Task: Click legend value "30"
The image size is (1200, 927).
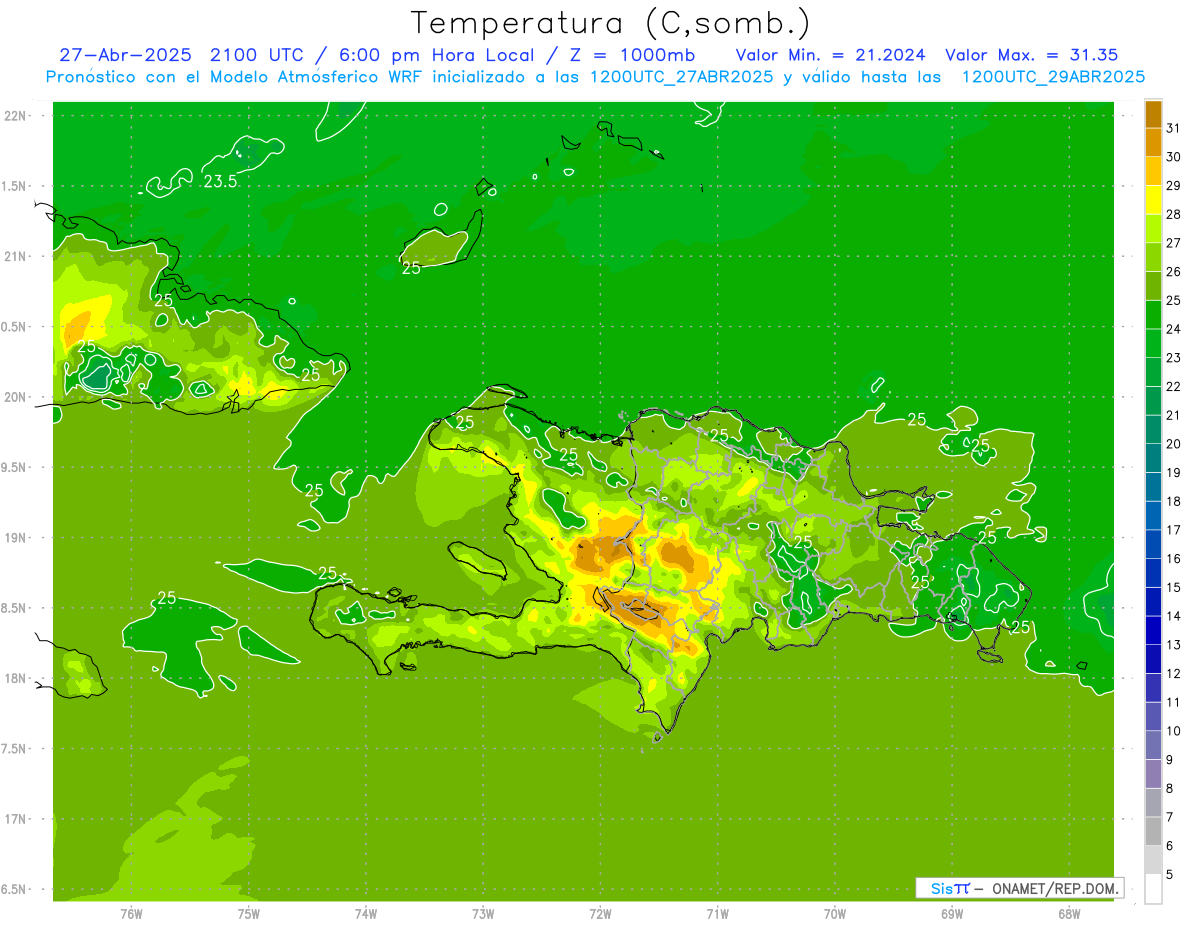Action: 1173,157
